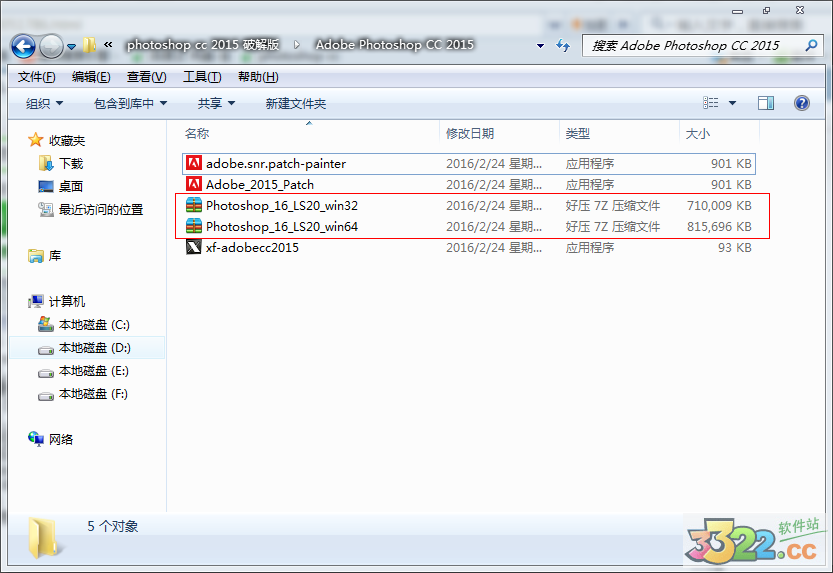Click the file name Photoshop_16_LS20_win64

(282, 227)
